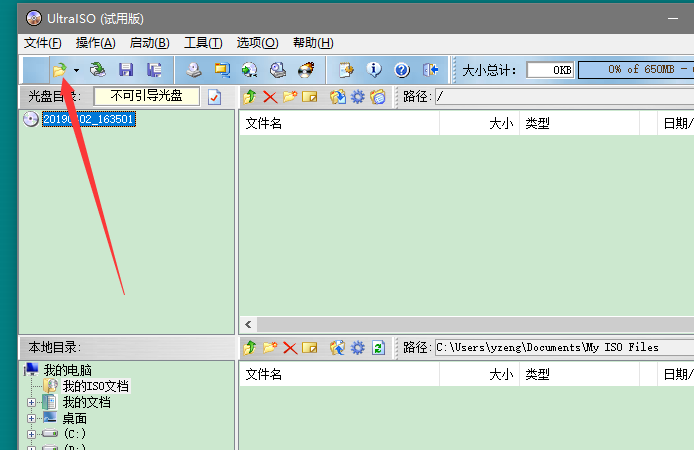Image resolution: width=694 pixels, height=450 pixels.
Task: Sort disc list by 大小 column
Action: [479, 123]
